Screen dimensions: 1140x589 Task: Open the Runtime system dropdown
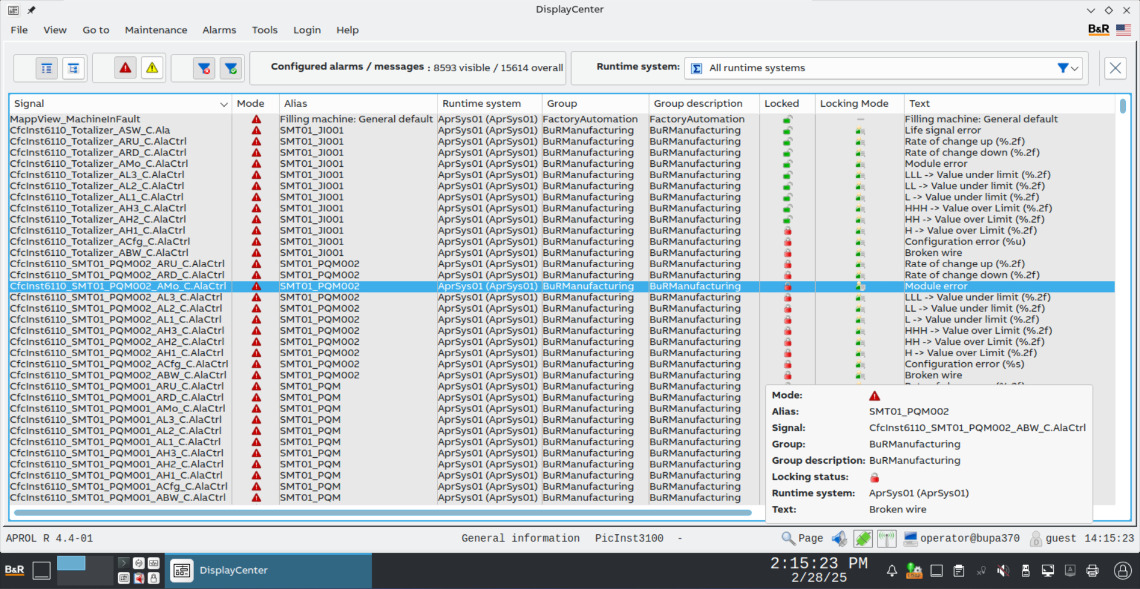884,68
